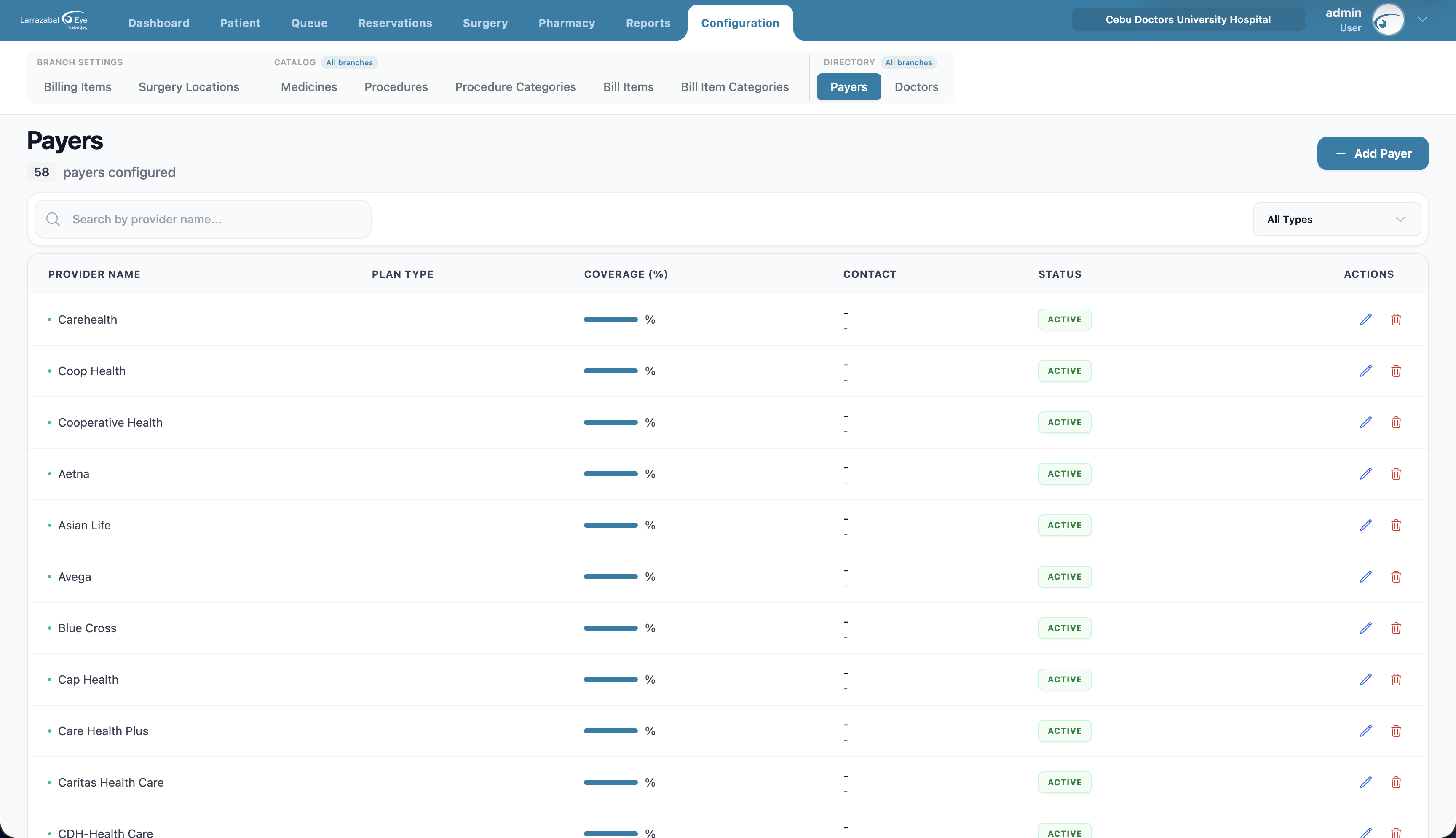Viewport: 1456px width, 838px height.
Task: Click the Blue Cross coverage bar
Action: [x=611, y=628]
